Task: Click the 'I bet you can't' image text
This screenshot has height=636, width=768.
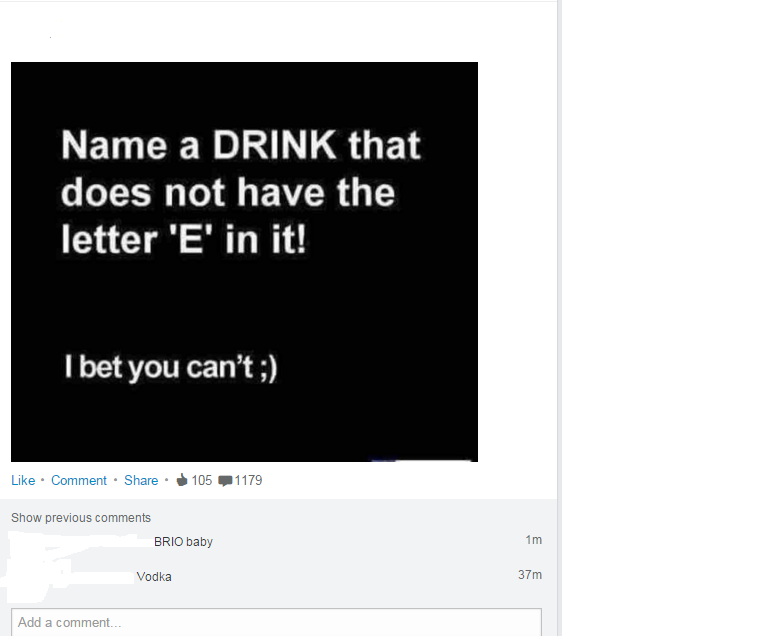Action: [171, 367]
